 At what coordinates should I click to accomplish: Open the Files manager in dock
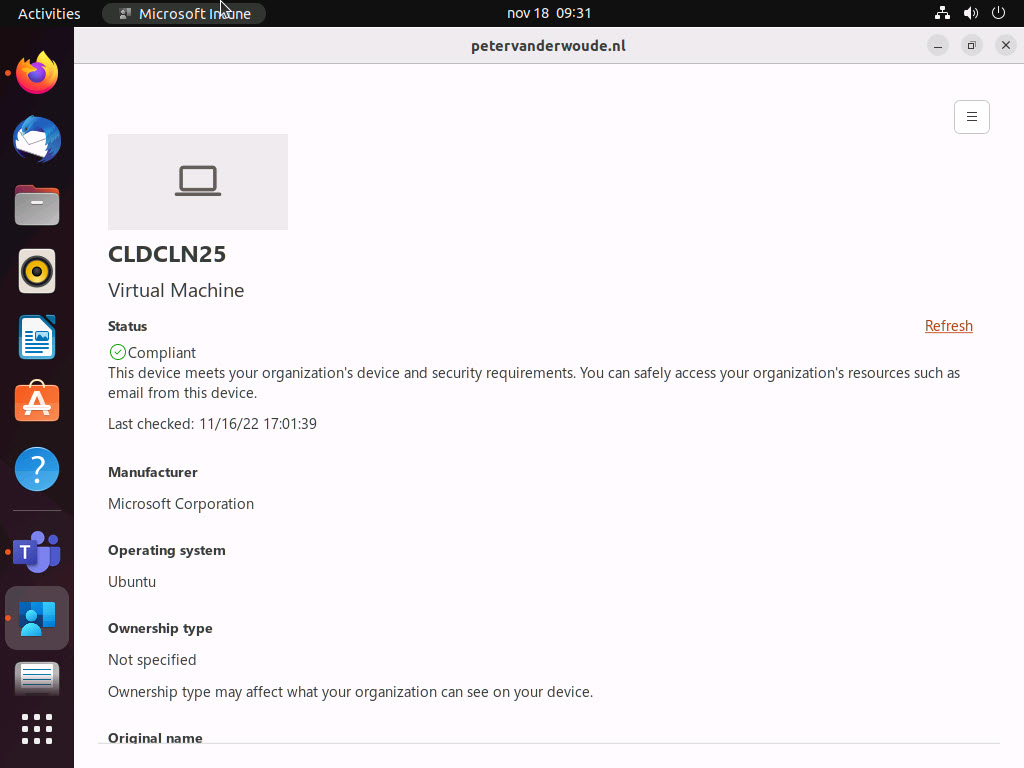[37, 205]
